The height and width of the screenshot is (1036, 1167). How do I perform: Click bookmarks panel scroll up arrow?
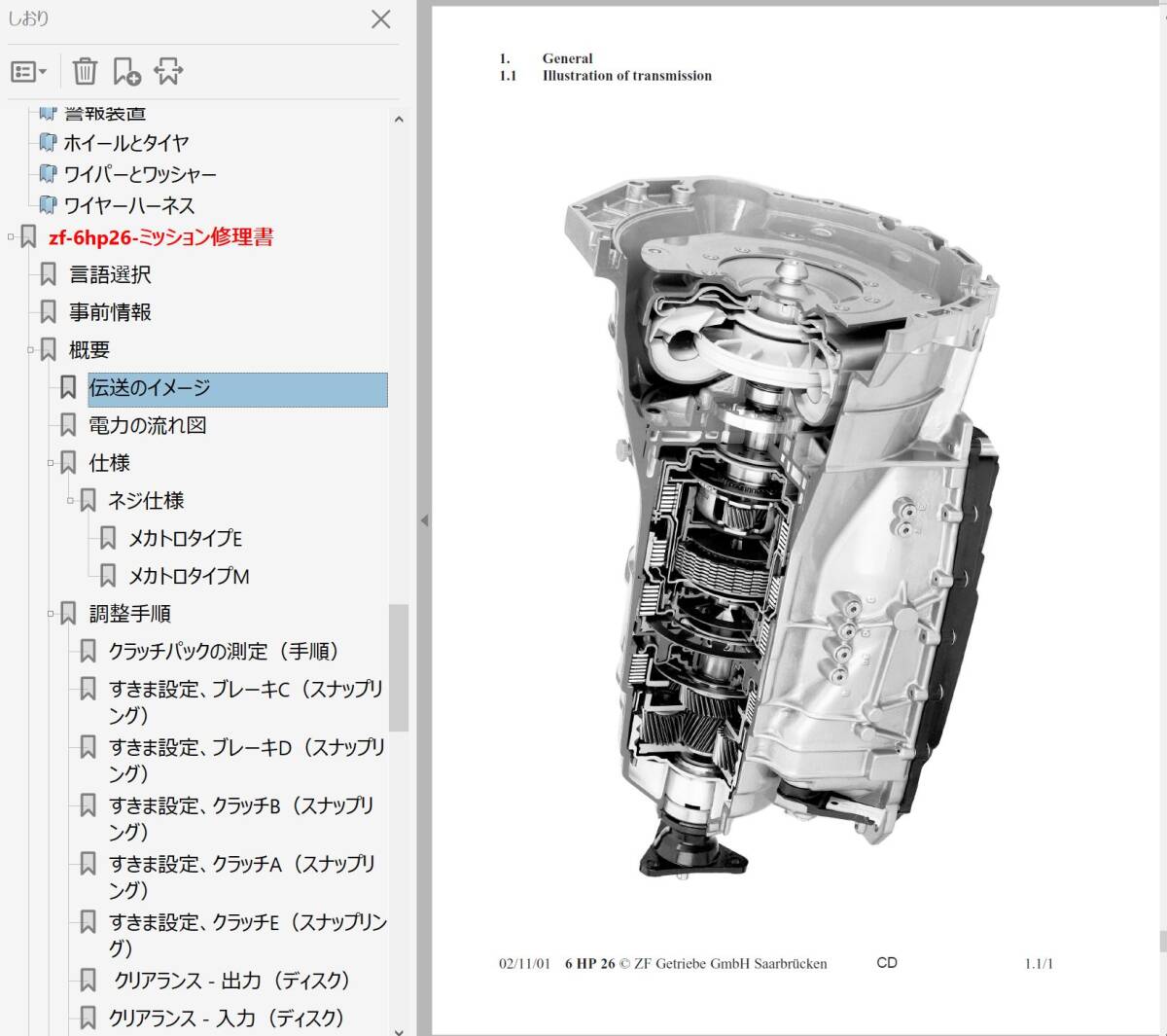coord(399,120)
